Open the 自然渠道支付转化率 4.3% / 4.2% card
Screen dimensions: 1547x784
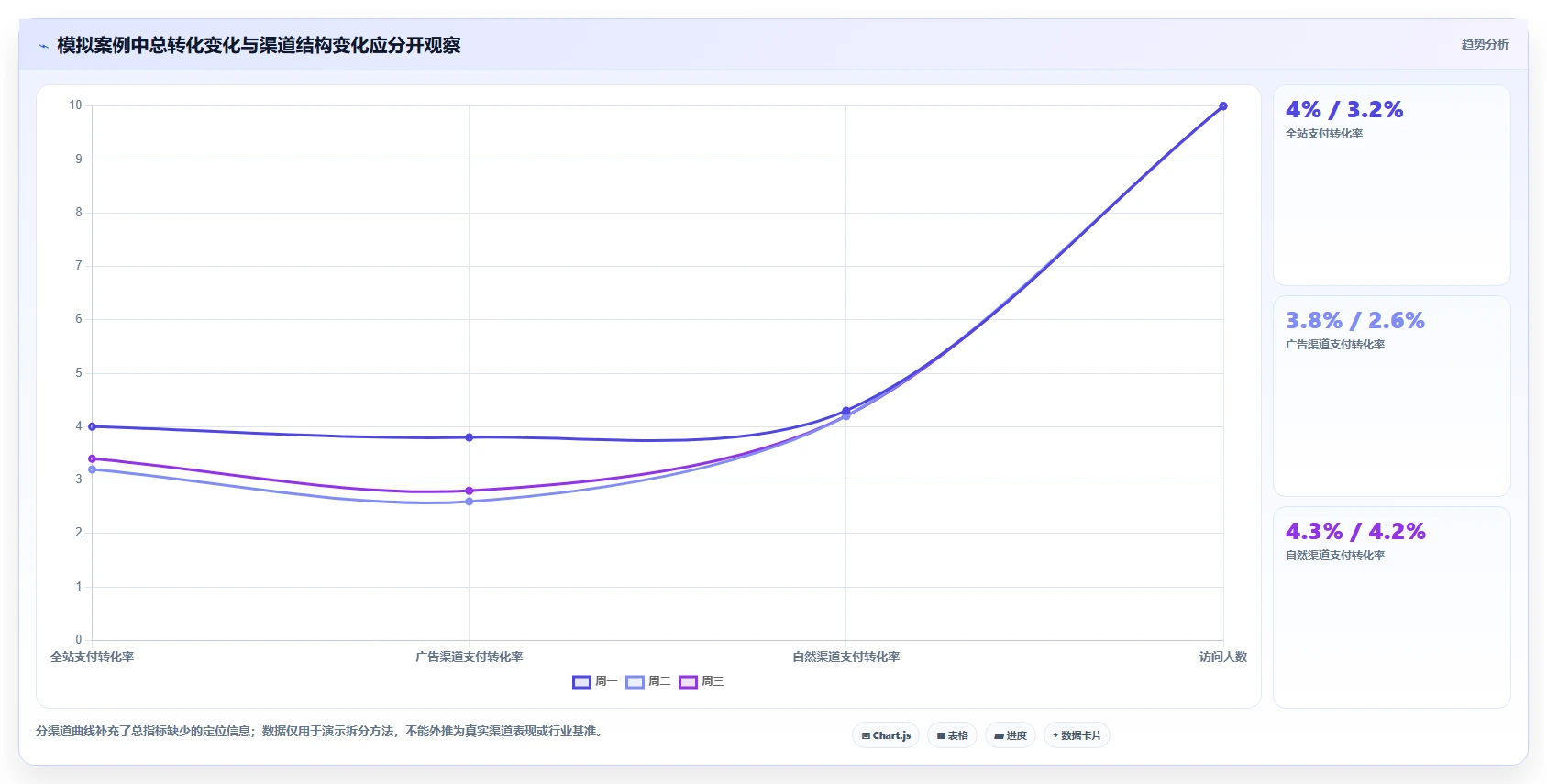coord(1391,607)
